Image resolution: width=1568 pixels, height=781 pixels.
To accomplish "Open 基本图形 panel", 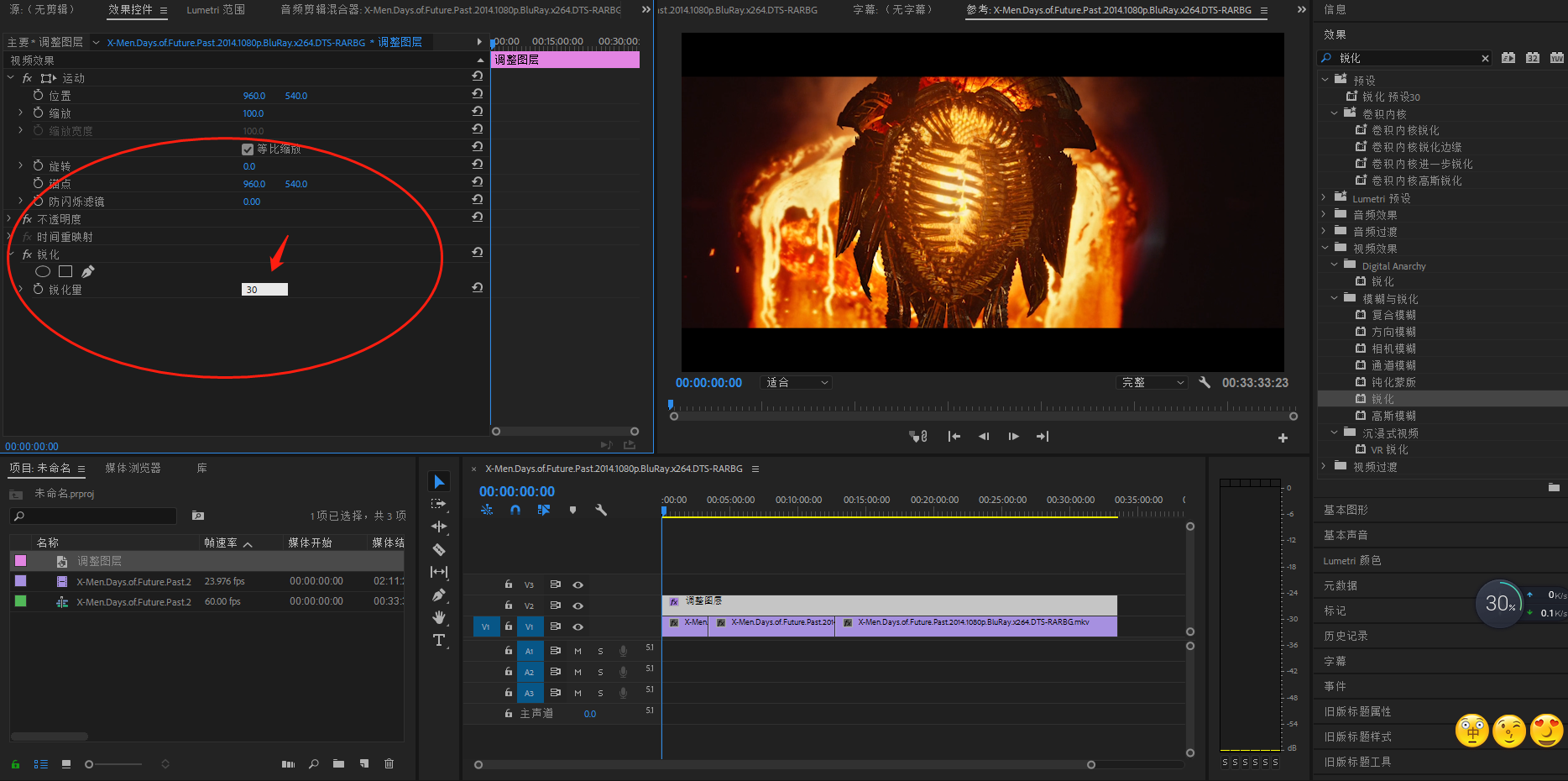I will 1346,510.
